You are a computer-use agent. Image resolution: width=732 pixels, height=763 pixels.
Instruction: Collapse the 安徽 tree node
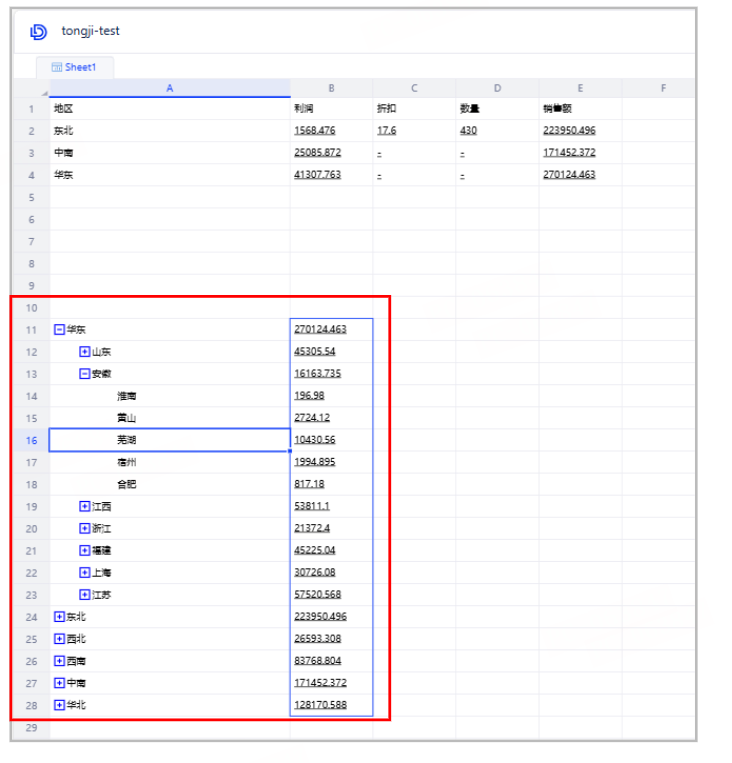click(85, 373)
